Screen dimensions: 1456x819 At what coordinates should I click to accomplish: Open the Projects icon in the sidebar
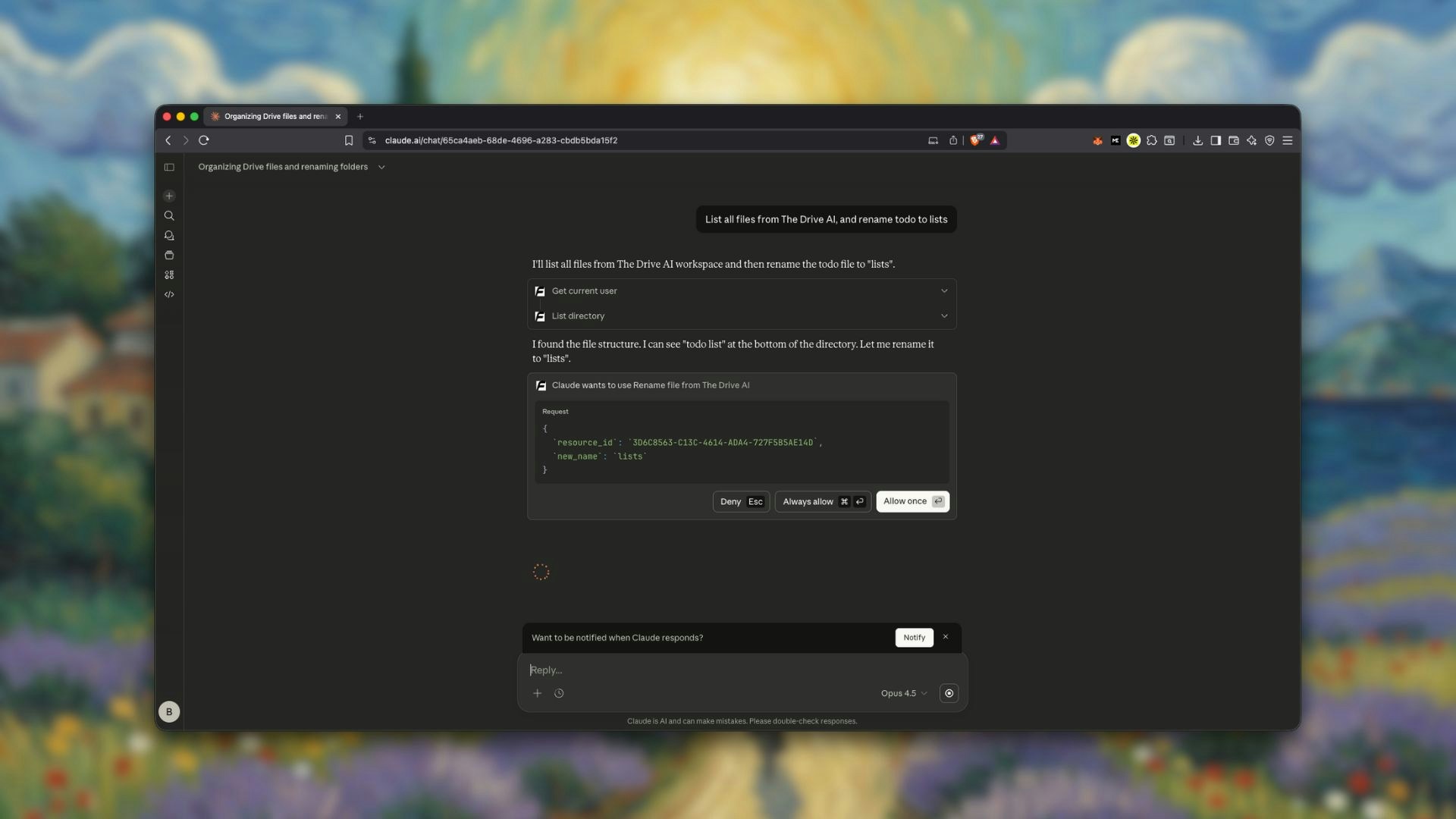click(169, 255)
